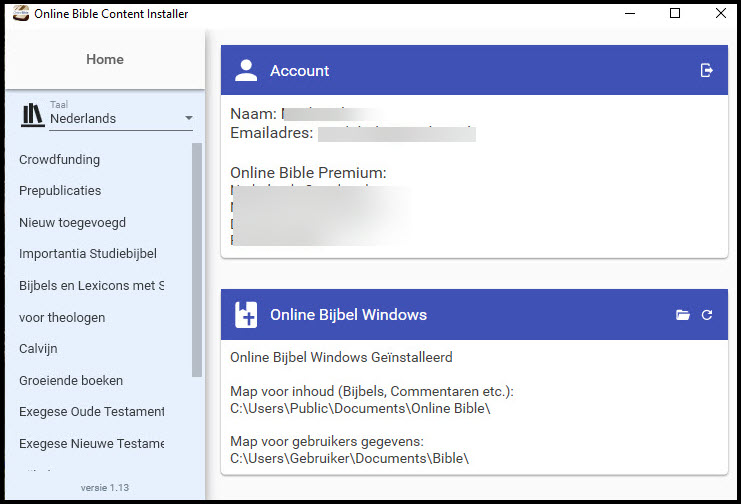Image resolution: width=741 pixels, height=504 pixels.
Task: Click the Naam label
Action: [253, 114]
